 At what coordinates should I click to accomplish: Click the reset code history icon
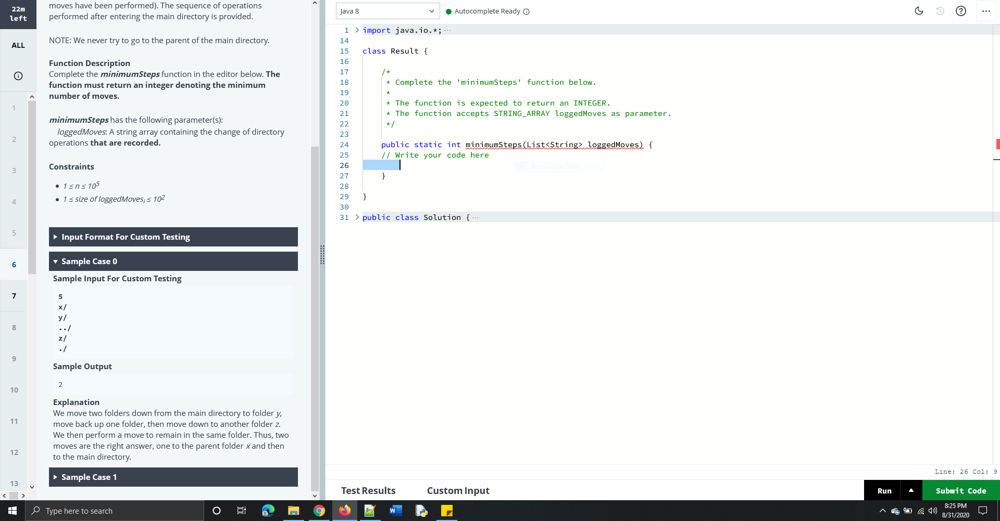(939, 11)
